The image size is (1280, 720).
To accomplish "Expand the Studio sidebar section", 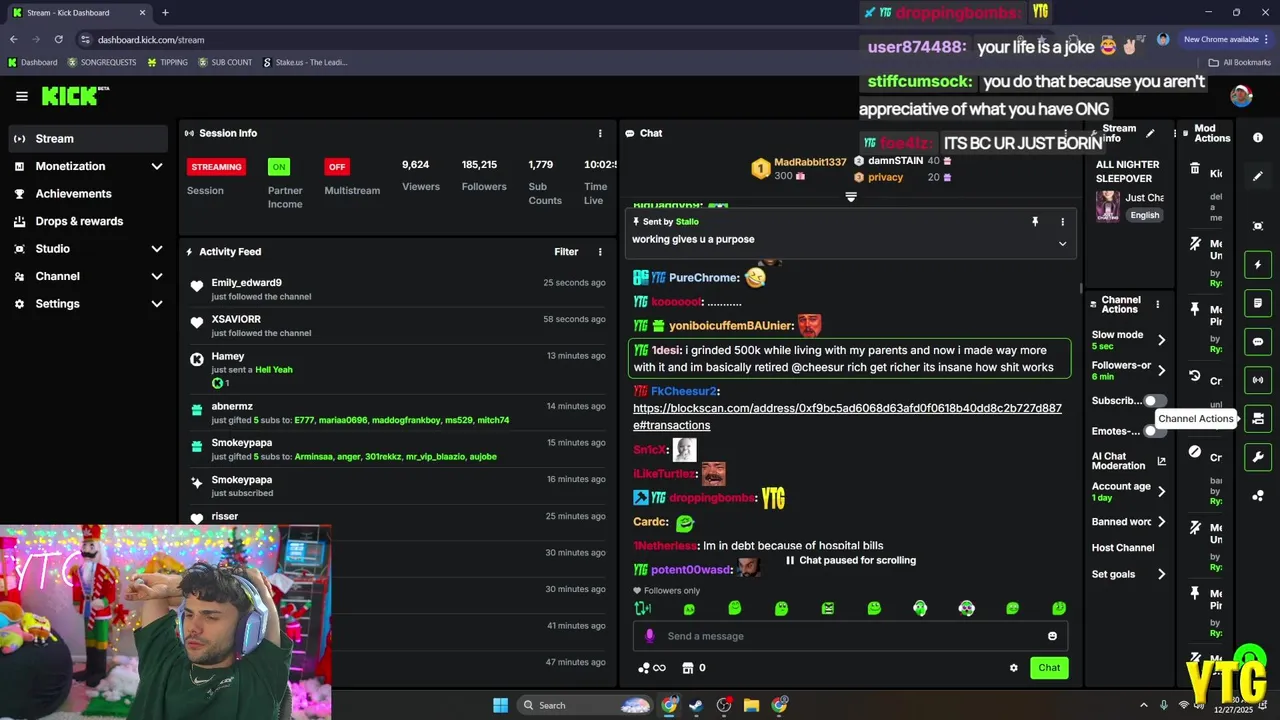I will pyautogui.click(x=157, y=249).
